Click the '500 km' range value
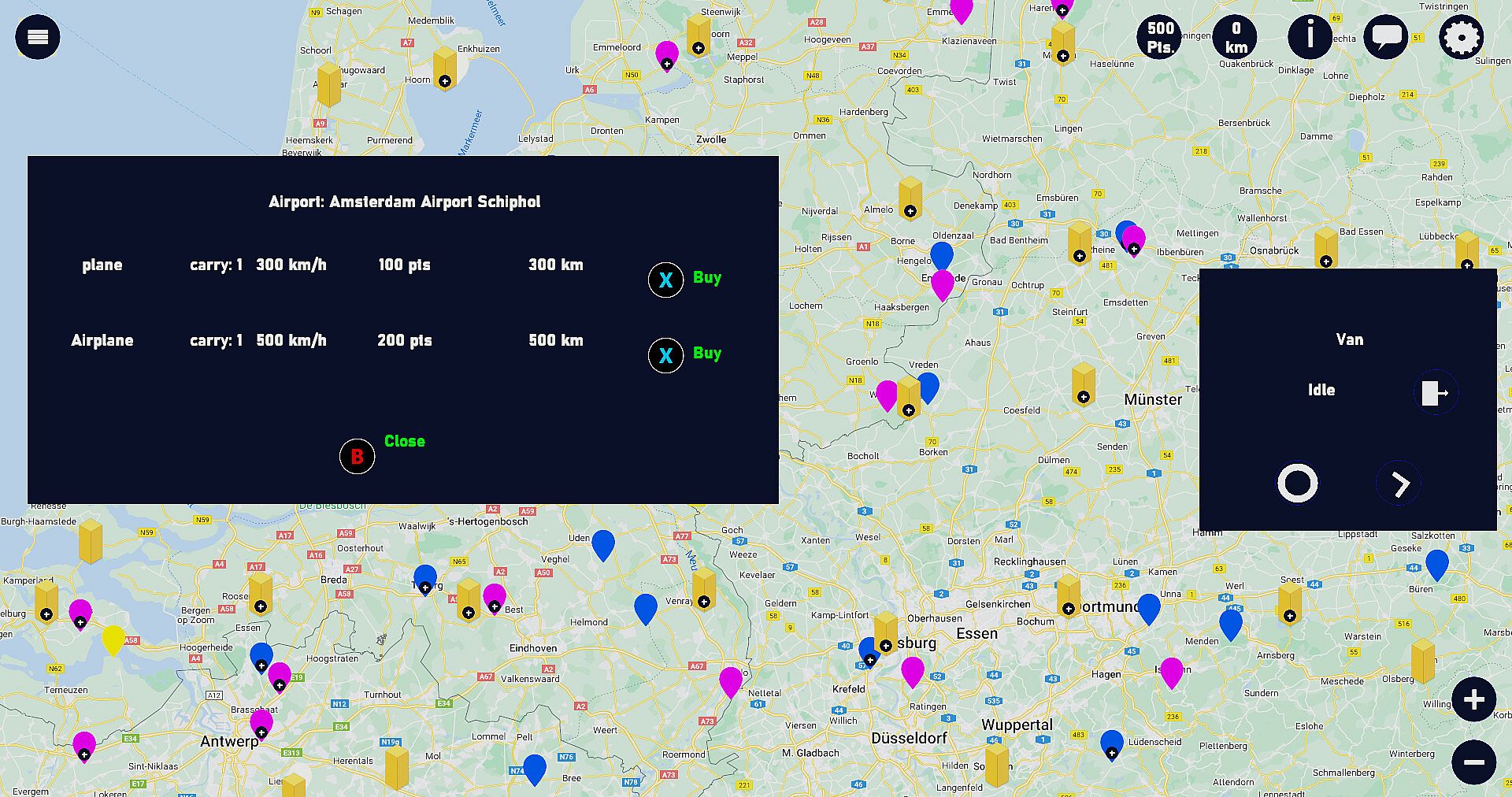The width and height of the screenshot is (1512, 797). [556, 340]
